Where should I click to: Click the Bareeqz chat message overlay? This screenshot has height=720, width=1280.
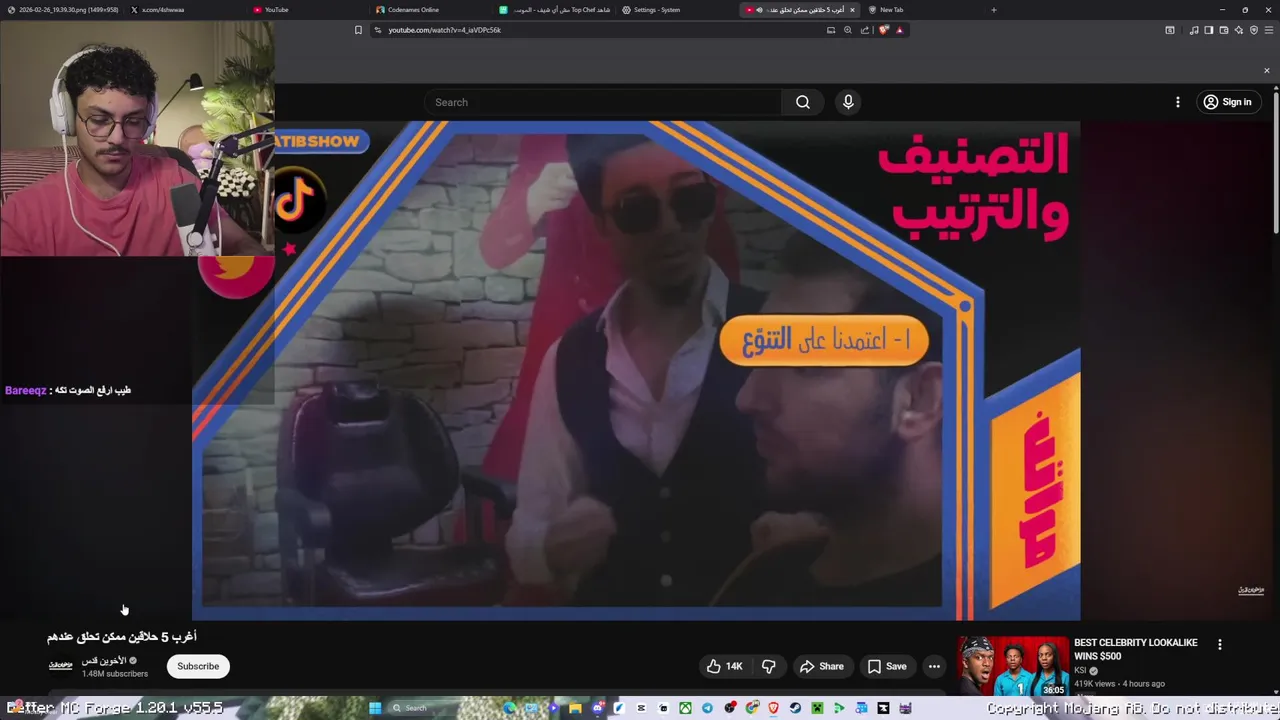[x=68, y=390]
